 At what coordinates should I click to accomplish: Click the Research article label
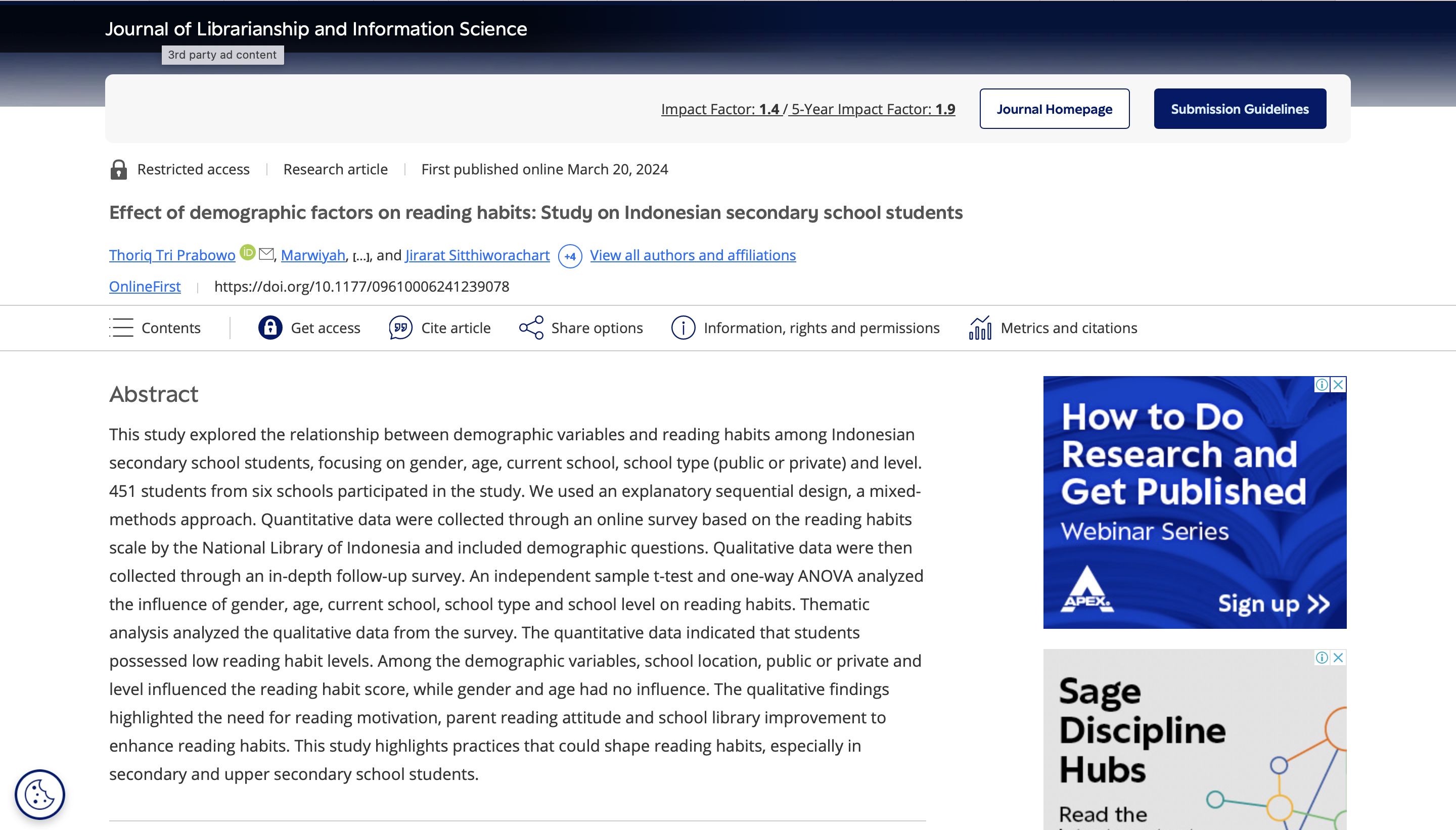335,169
